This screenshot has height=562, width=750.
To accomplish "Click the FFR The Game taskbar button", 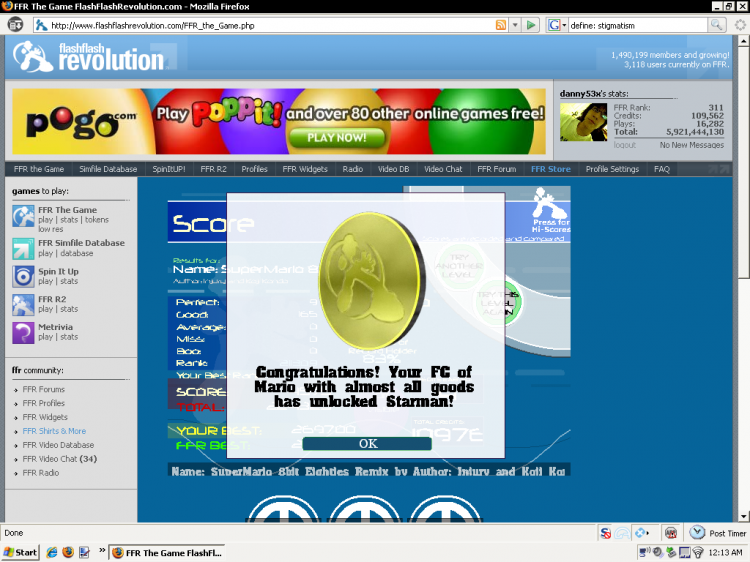I will pyautogui.click(x=167, y=552).
